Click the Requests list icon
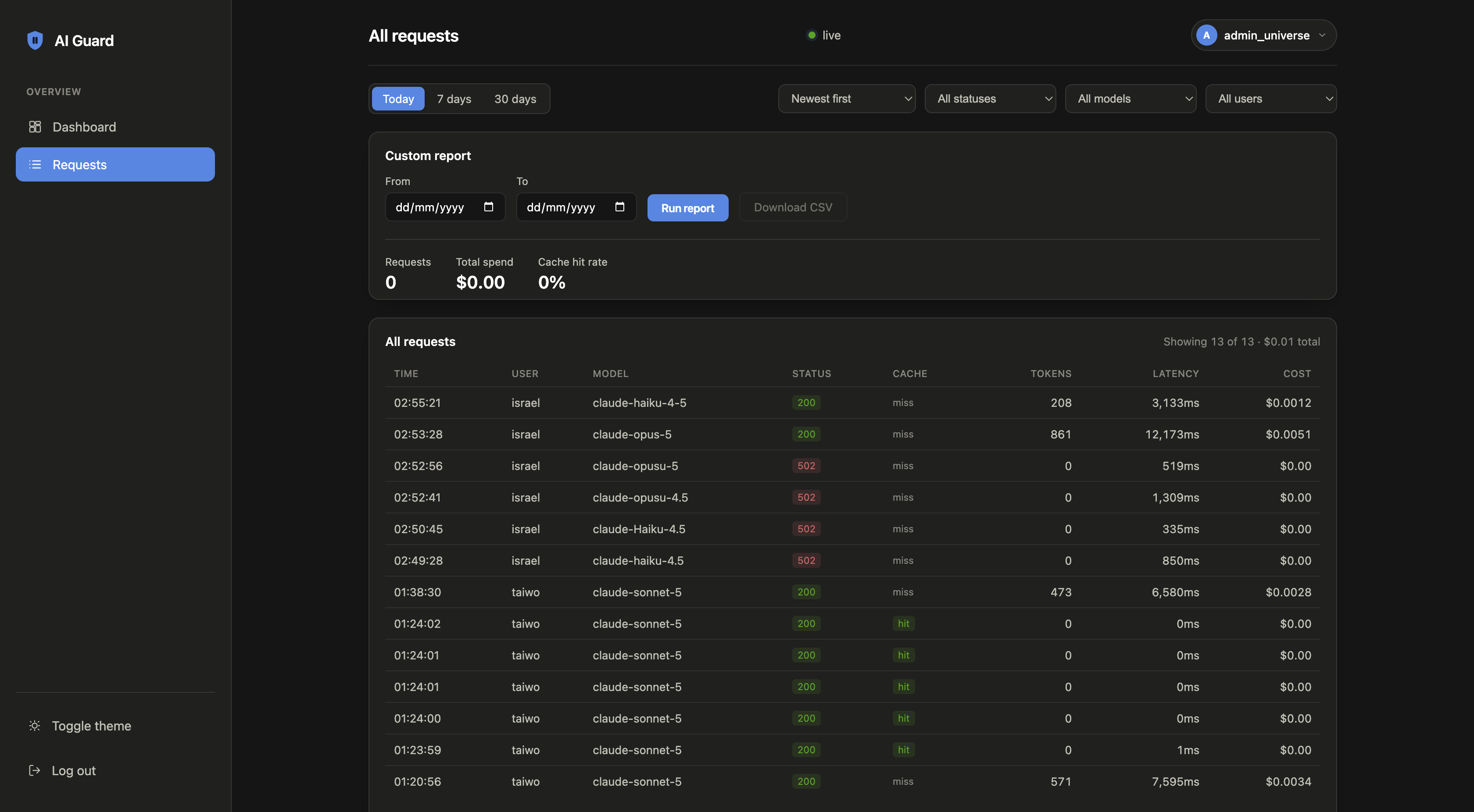Screen dimensions: 1474x812 point(35,165)
